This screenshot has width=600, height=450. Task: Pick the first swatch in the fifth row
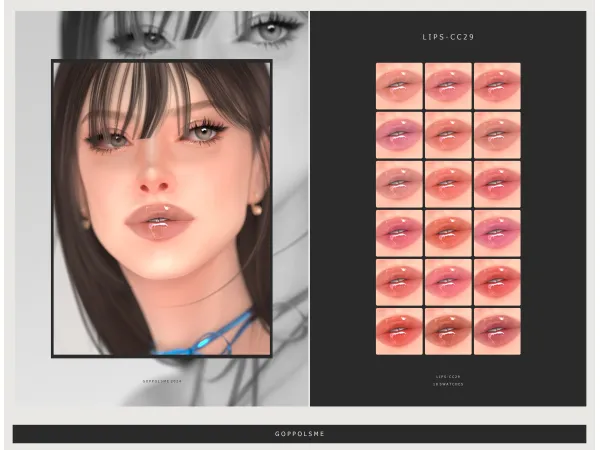[x=399, y=282]
